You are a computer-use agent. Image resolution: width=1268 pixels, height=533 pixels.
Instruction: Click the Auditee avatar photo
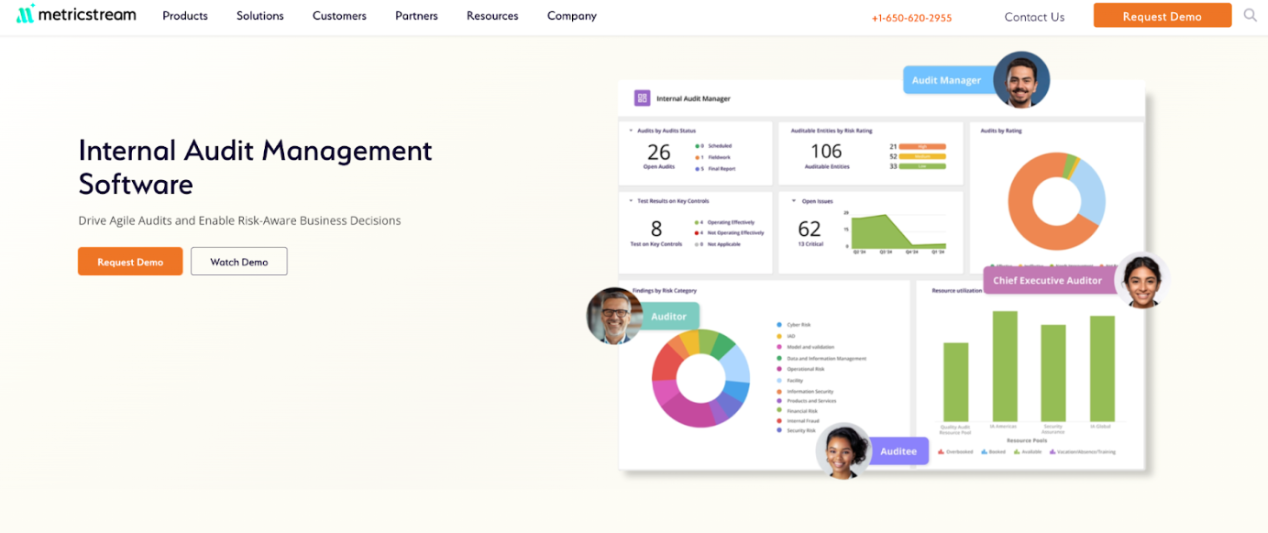(843, 451)
